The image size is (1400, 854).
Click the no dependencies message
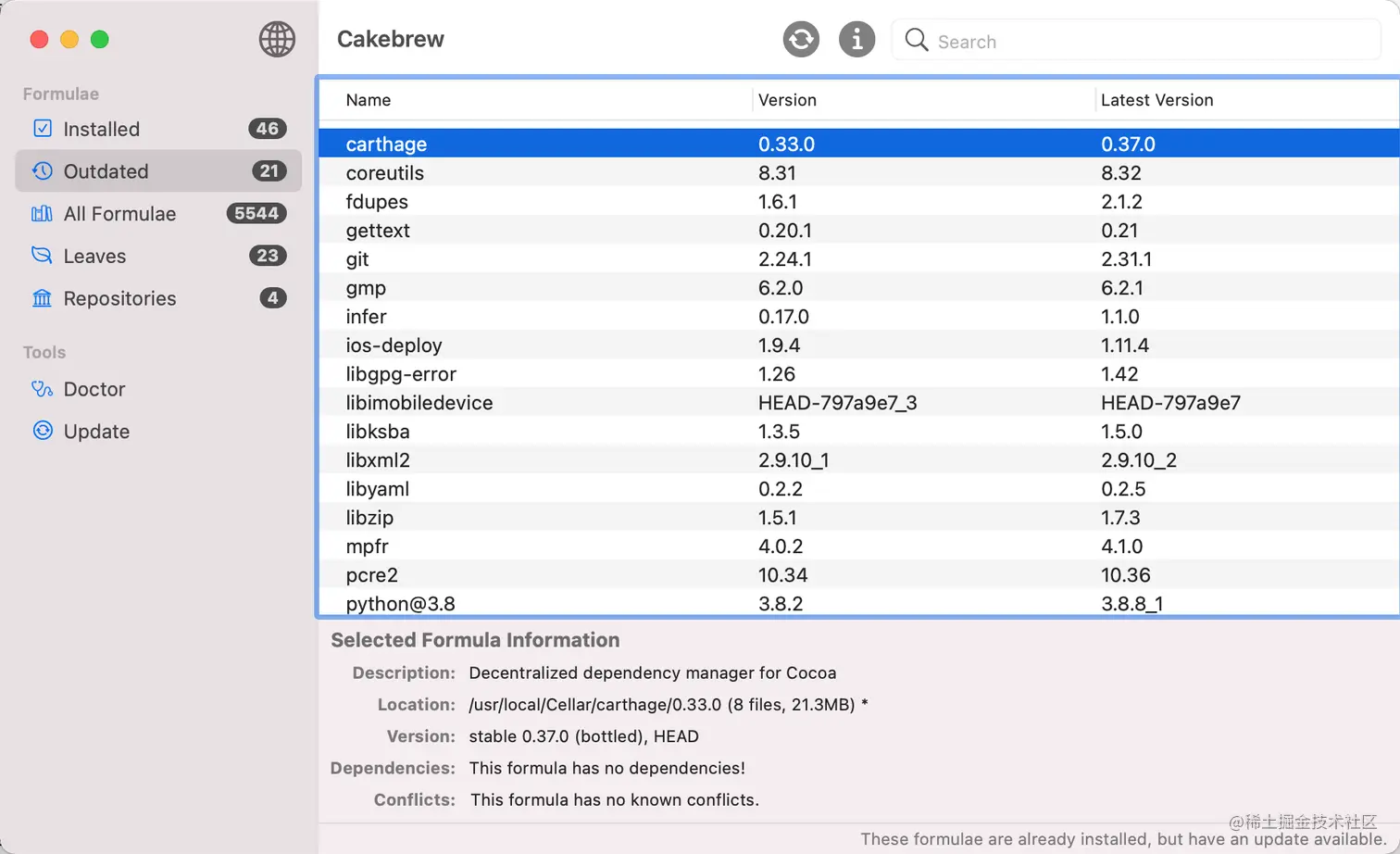606,767
